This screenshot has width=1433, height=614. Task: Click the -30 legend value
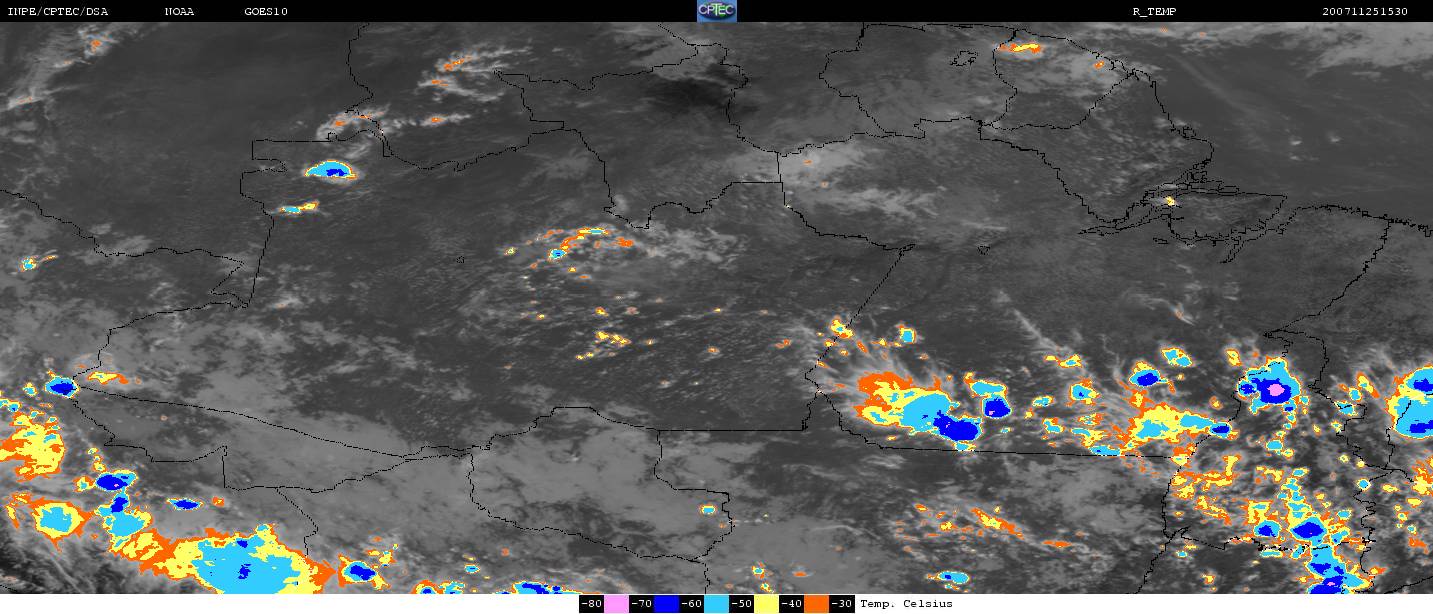841,604
